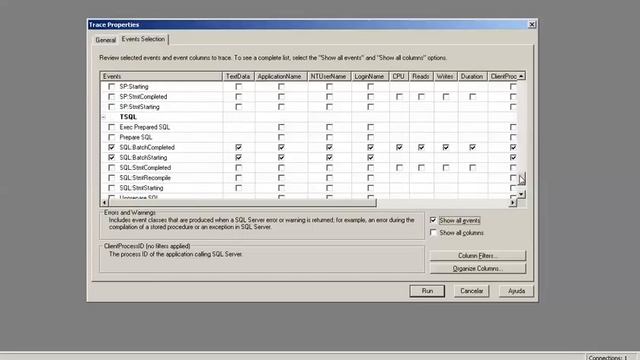This screenshot has height=360, width=640.
Task: Uncheck LoginName for SQL:BatchCompleted
Action: tap(370, 147)
